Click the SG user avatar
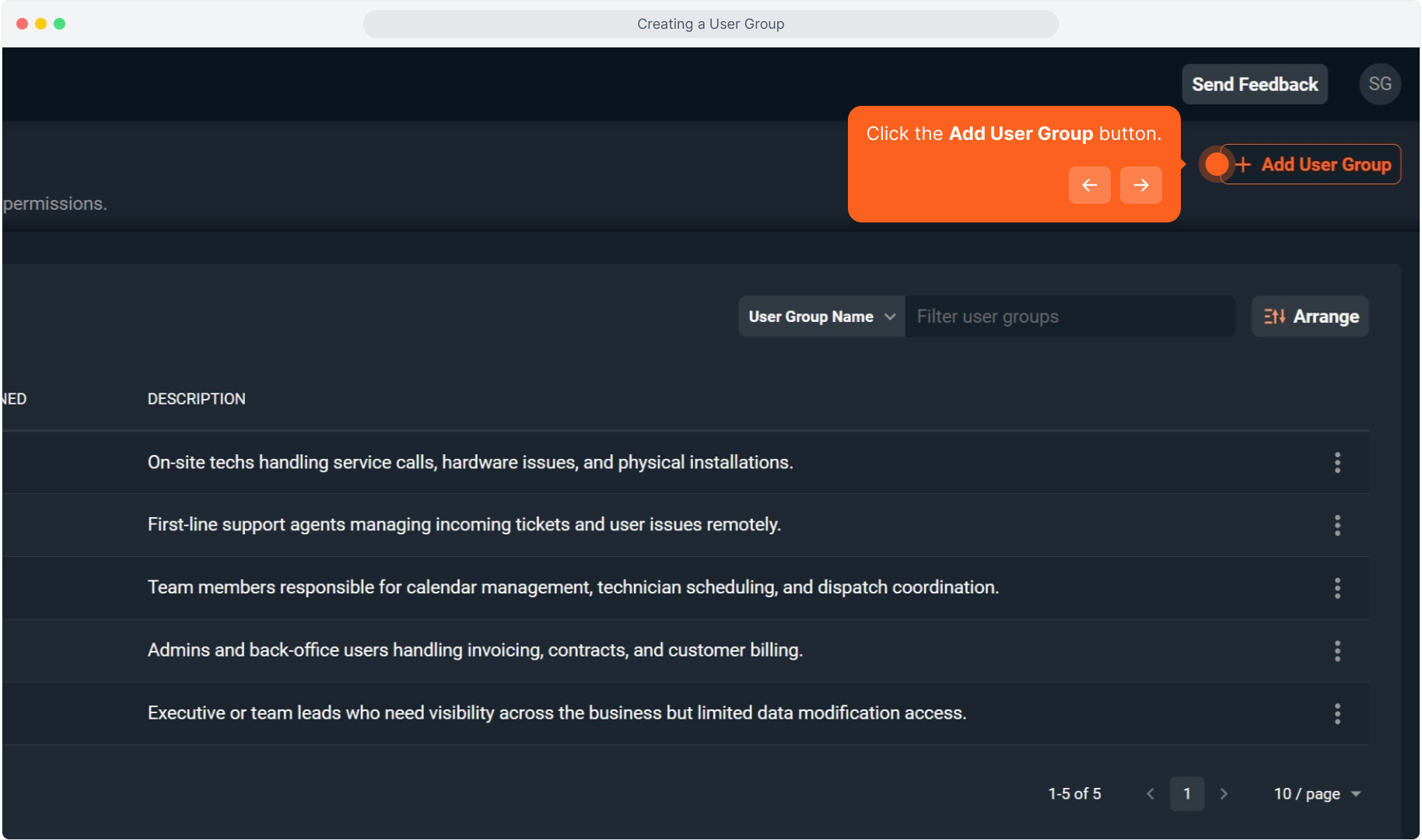1422x840 pixels. coord(1379,84)
